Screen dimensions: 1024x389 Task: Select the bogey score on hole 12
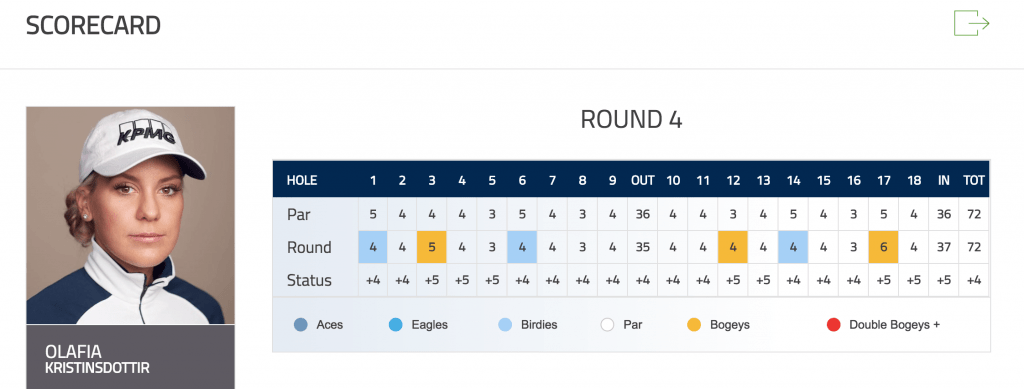click(733, 247)
